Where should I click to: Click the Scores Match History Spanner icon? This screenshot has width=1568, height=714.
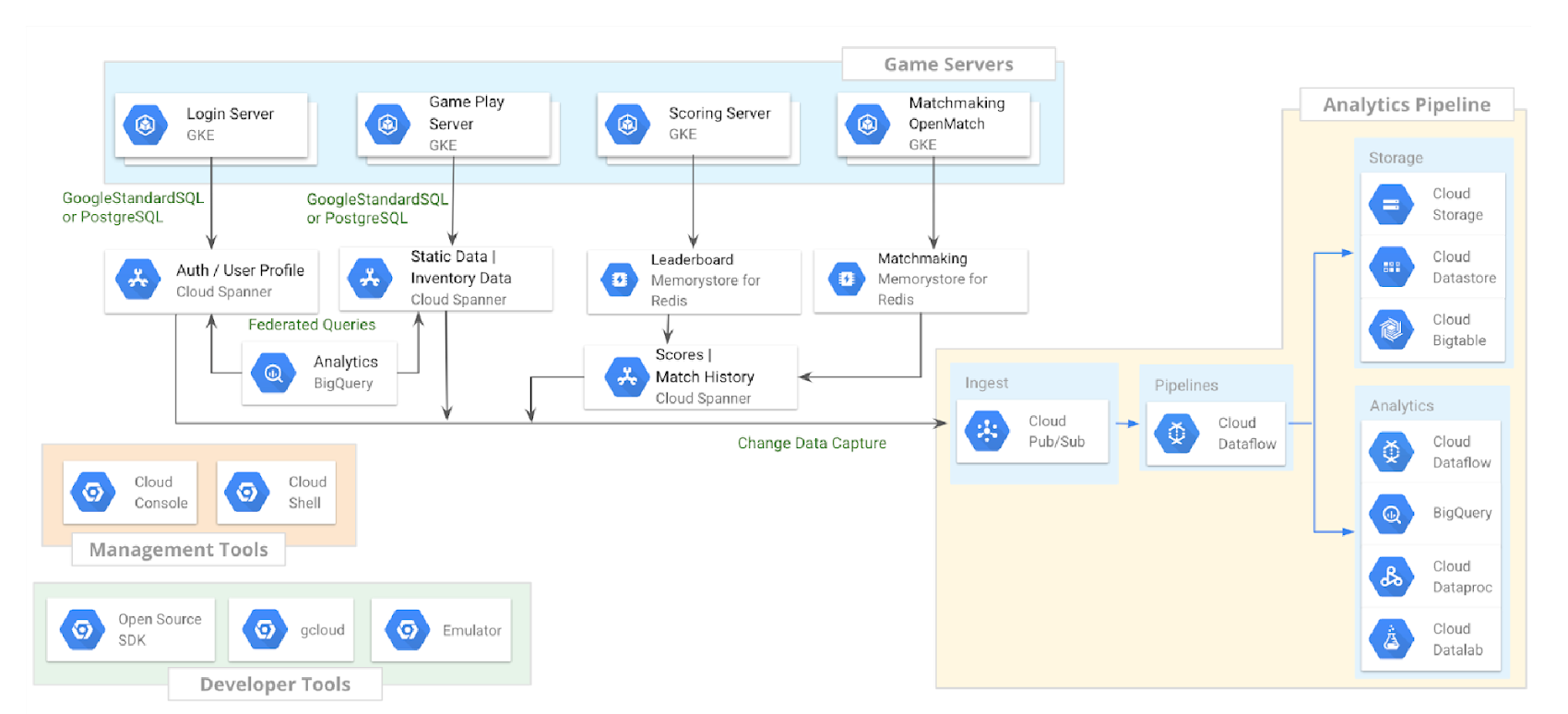(627, 377)
